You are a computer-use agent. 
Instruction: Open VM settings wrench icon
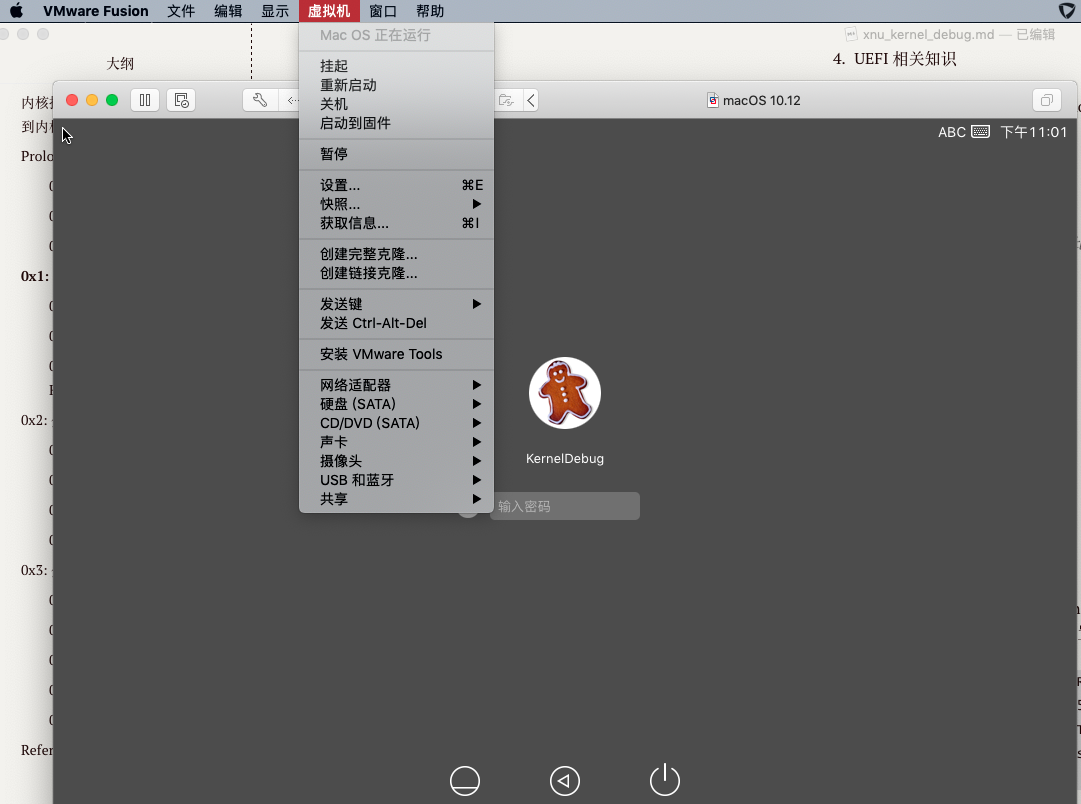tap(260, 100)
